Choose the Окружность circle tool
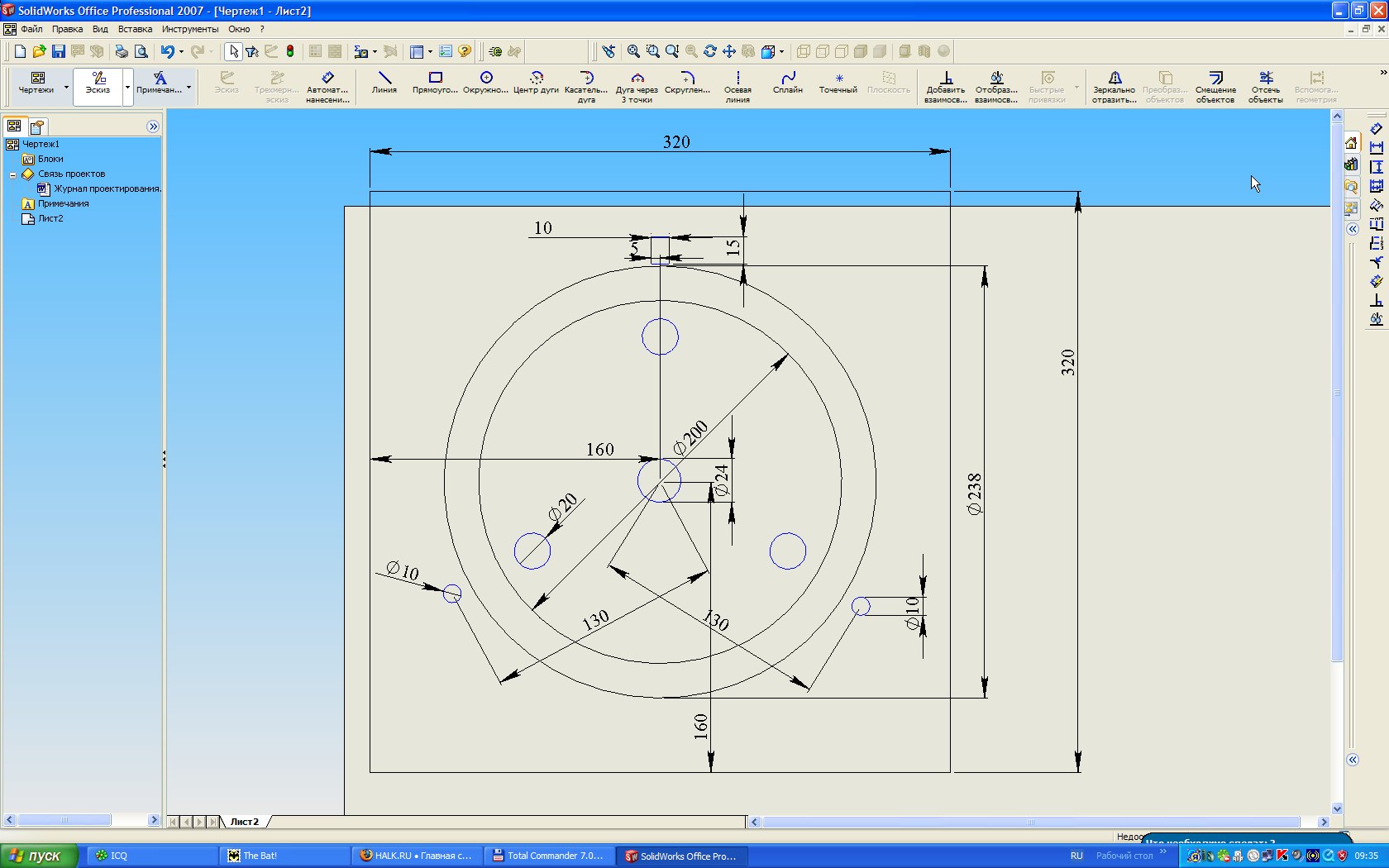Screen dimensions: 1389x868 point(485,82)
